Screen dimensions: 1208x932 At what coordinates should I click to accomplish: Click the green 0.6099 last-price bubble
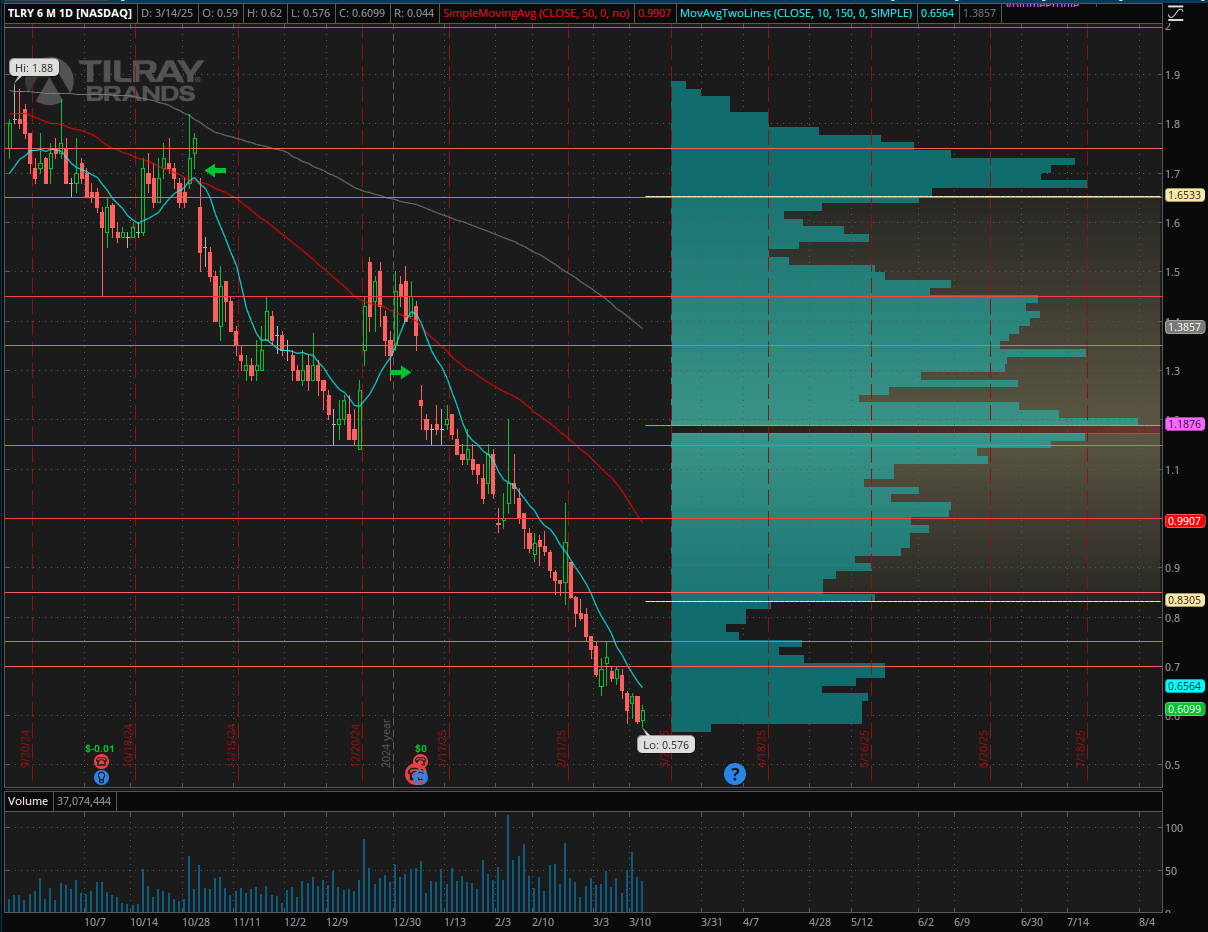[x=1184, y=709]
